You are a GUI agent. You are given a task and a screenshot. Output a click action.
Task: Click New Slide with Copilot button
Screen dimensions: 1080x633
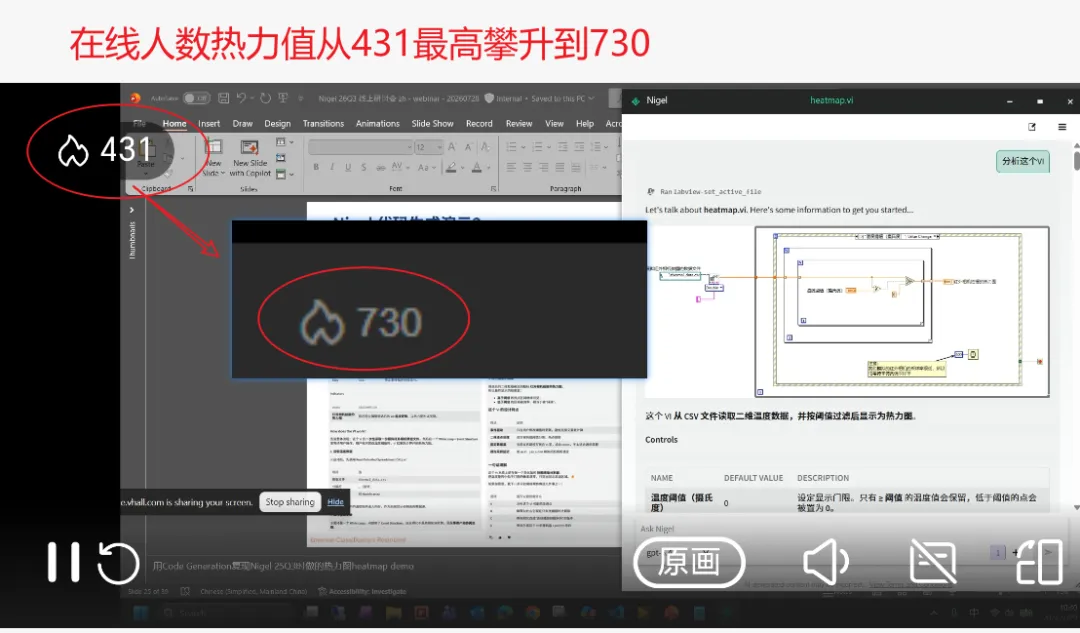250,156
